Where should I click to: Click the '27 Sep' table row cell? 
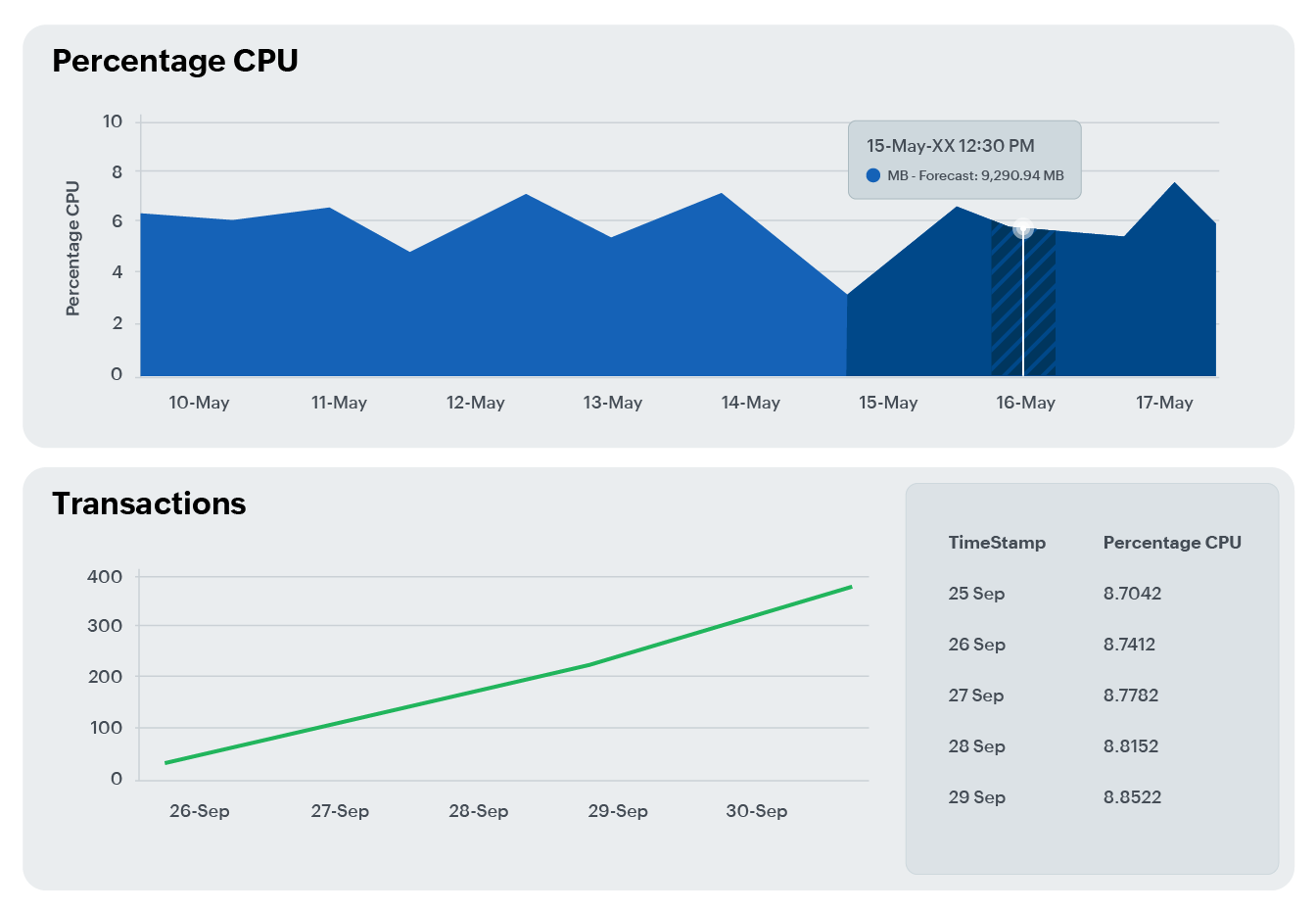[976, 696]
